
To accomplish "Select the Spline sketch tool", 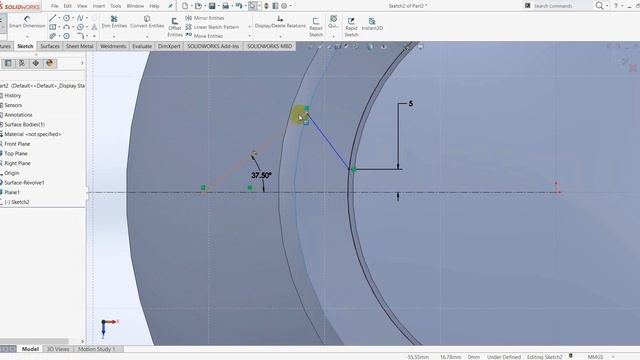I will pyautogui.click(x=80, y=18).
